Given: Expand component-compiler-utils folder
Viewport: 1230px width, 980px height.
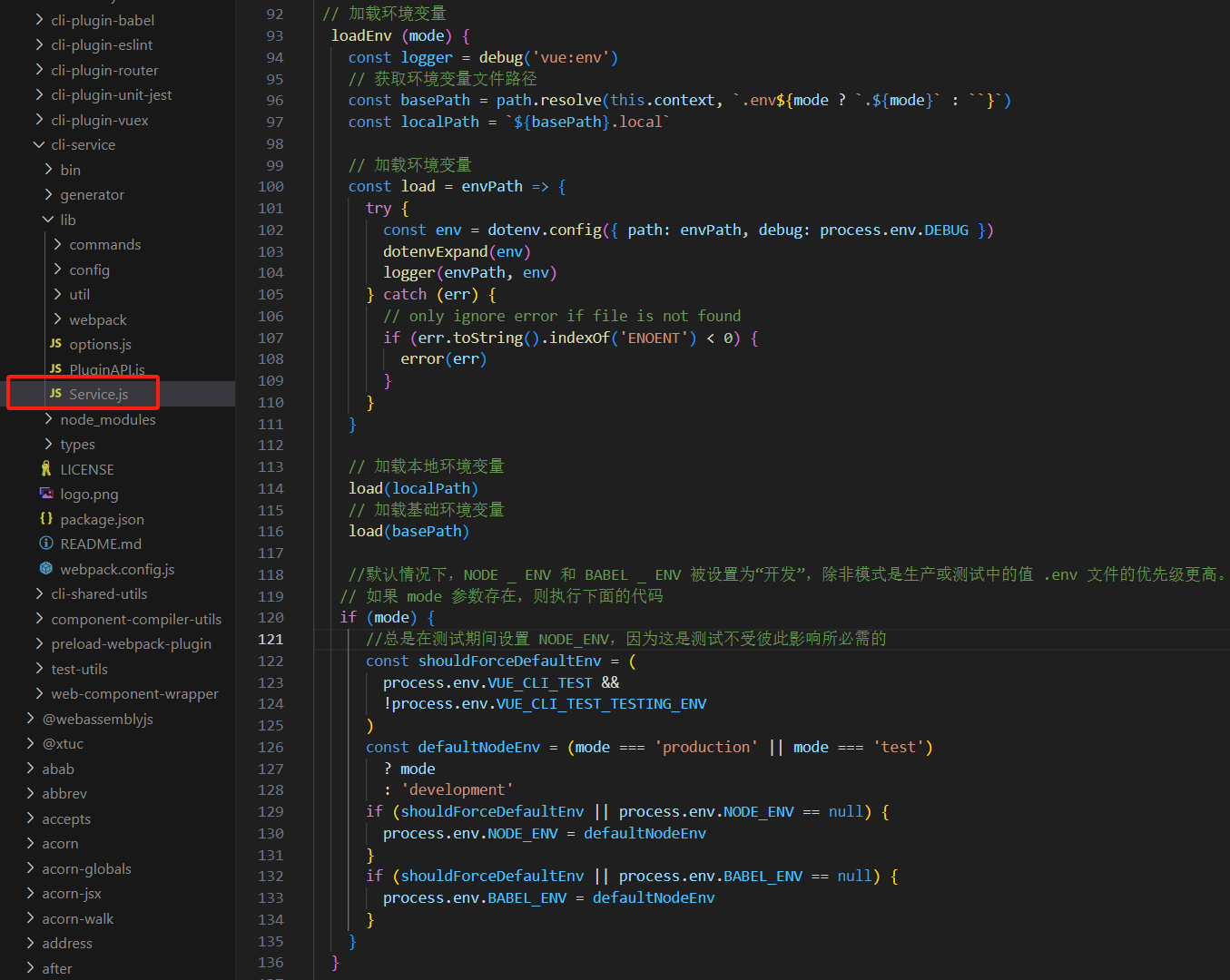Looking at the screenshot, I should 39,619.
